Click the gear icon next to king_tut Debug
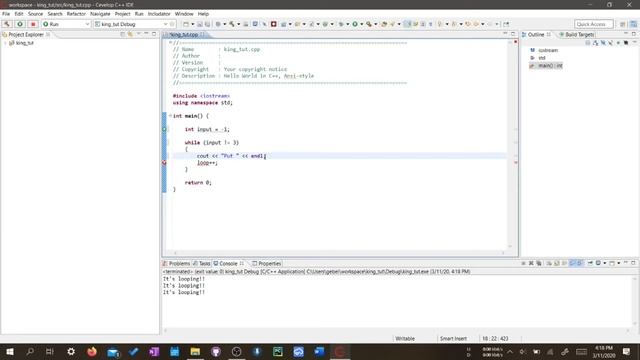 [172, 24]
